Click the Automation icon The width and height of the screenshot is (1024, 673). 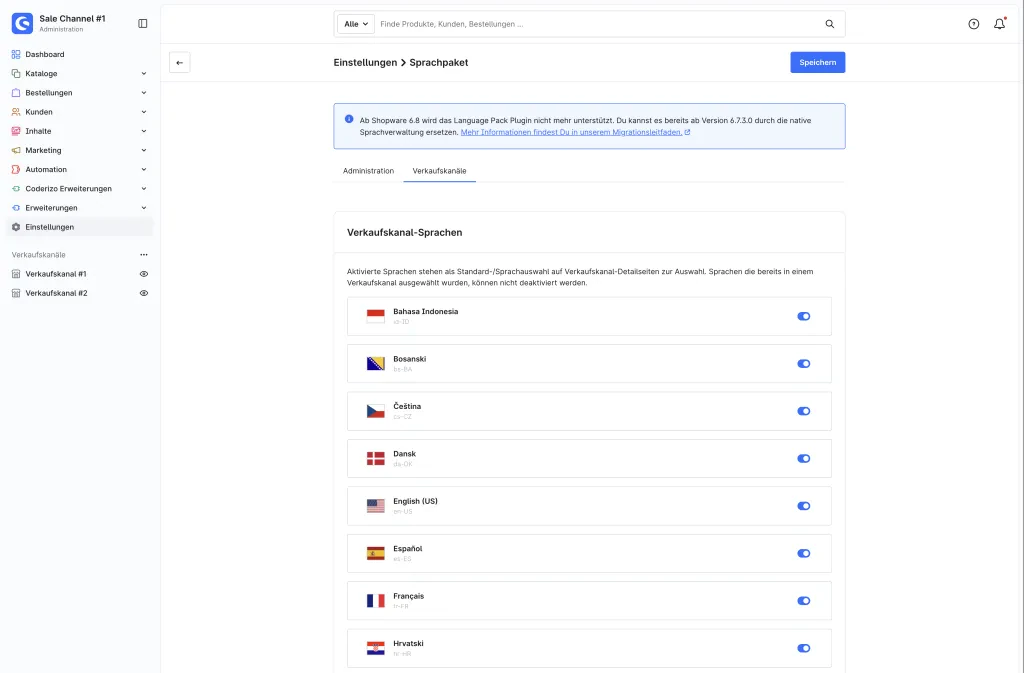click(16, 169)
